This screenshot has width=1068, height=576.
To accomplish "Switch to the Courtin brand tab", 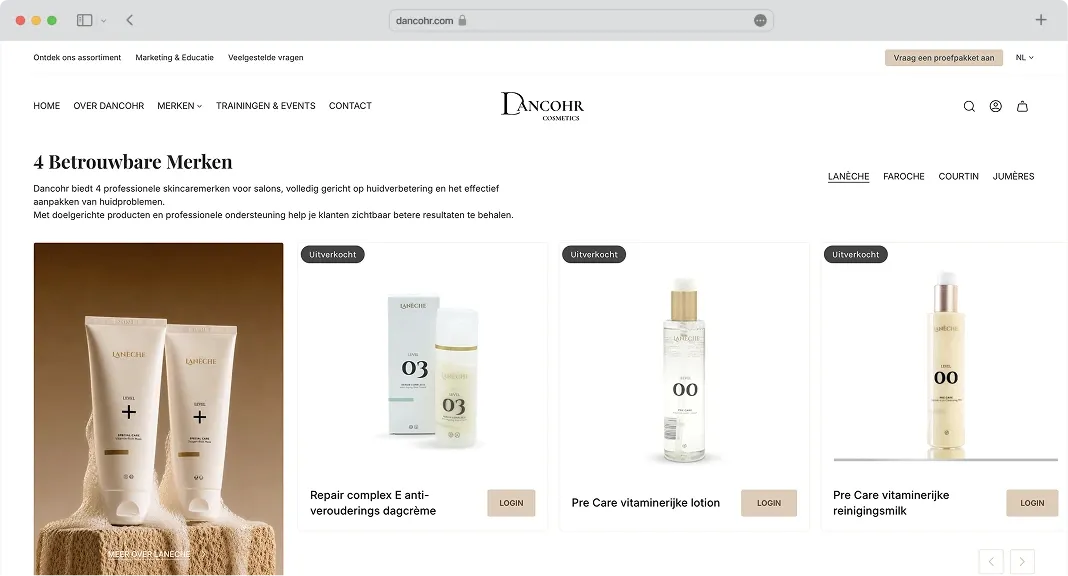I will [958, 176].
